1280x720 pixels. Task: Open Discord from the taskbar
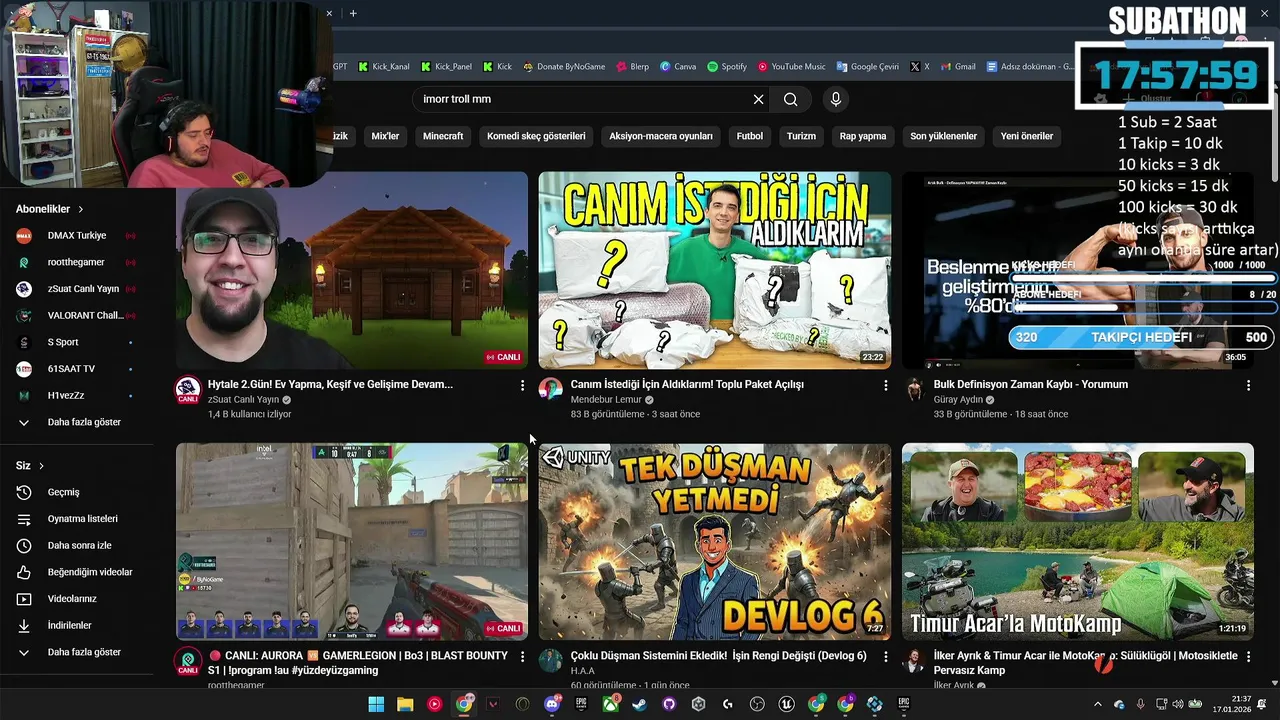click(552, 704)
